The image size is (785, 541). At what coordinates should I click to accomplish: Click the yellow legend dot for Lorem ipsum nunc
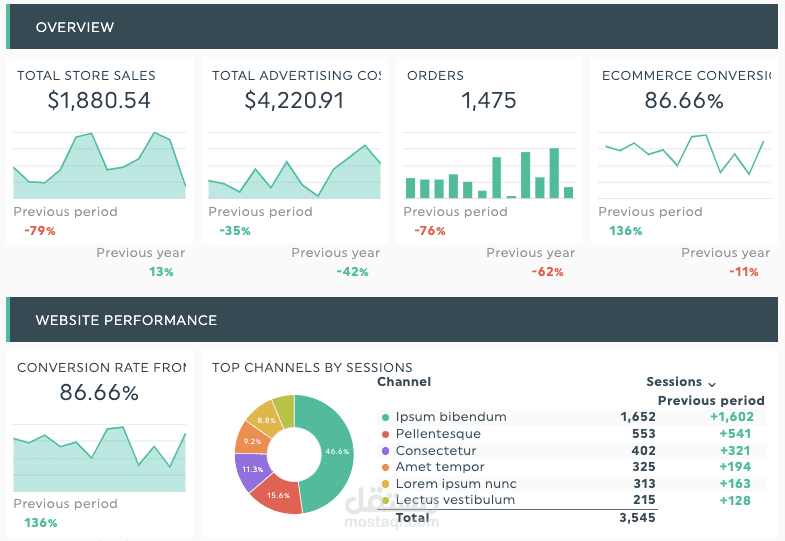point(385,484)
